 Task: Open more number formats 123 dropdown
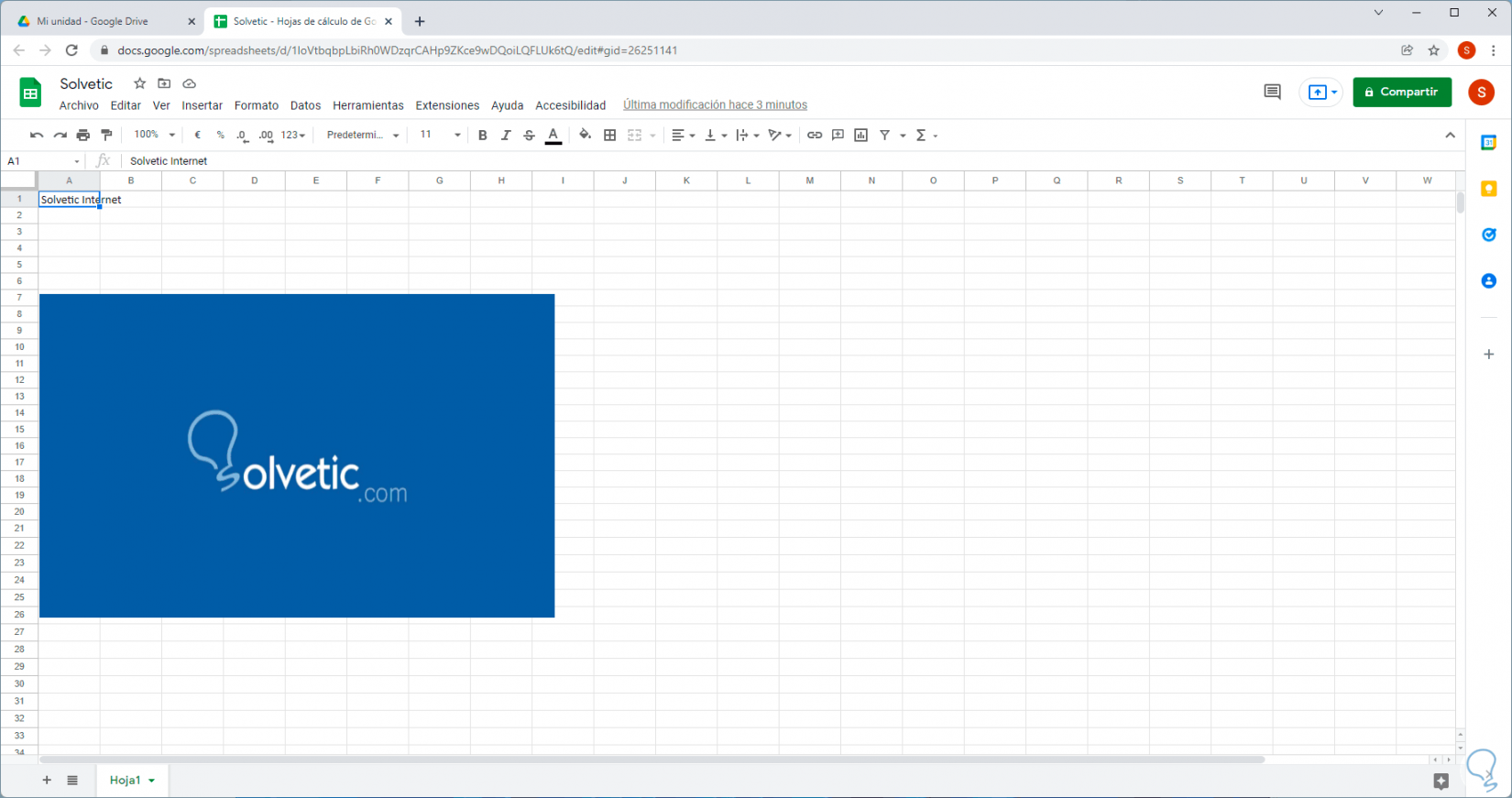pyautogui.click(x=293, y=136)
